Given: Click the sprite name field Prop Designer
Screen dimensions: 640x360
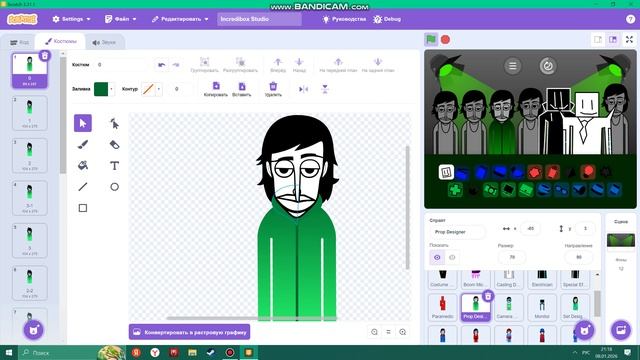Looking at the screenshot, I should 458,232.
